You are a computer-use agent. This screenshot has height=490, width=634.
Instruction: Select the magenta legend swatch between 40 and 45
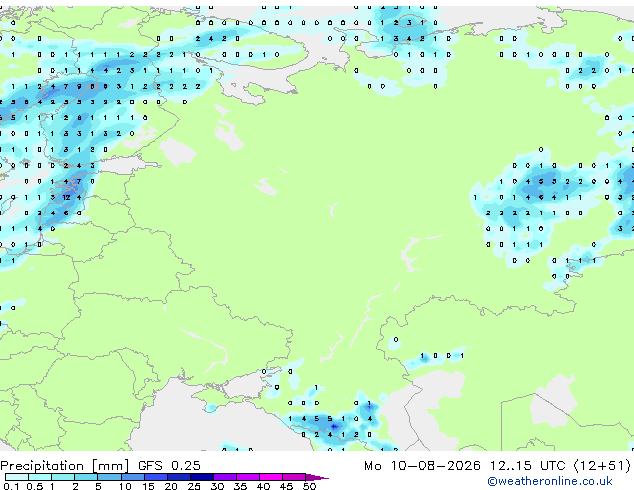coord(271,477)
